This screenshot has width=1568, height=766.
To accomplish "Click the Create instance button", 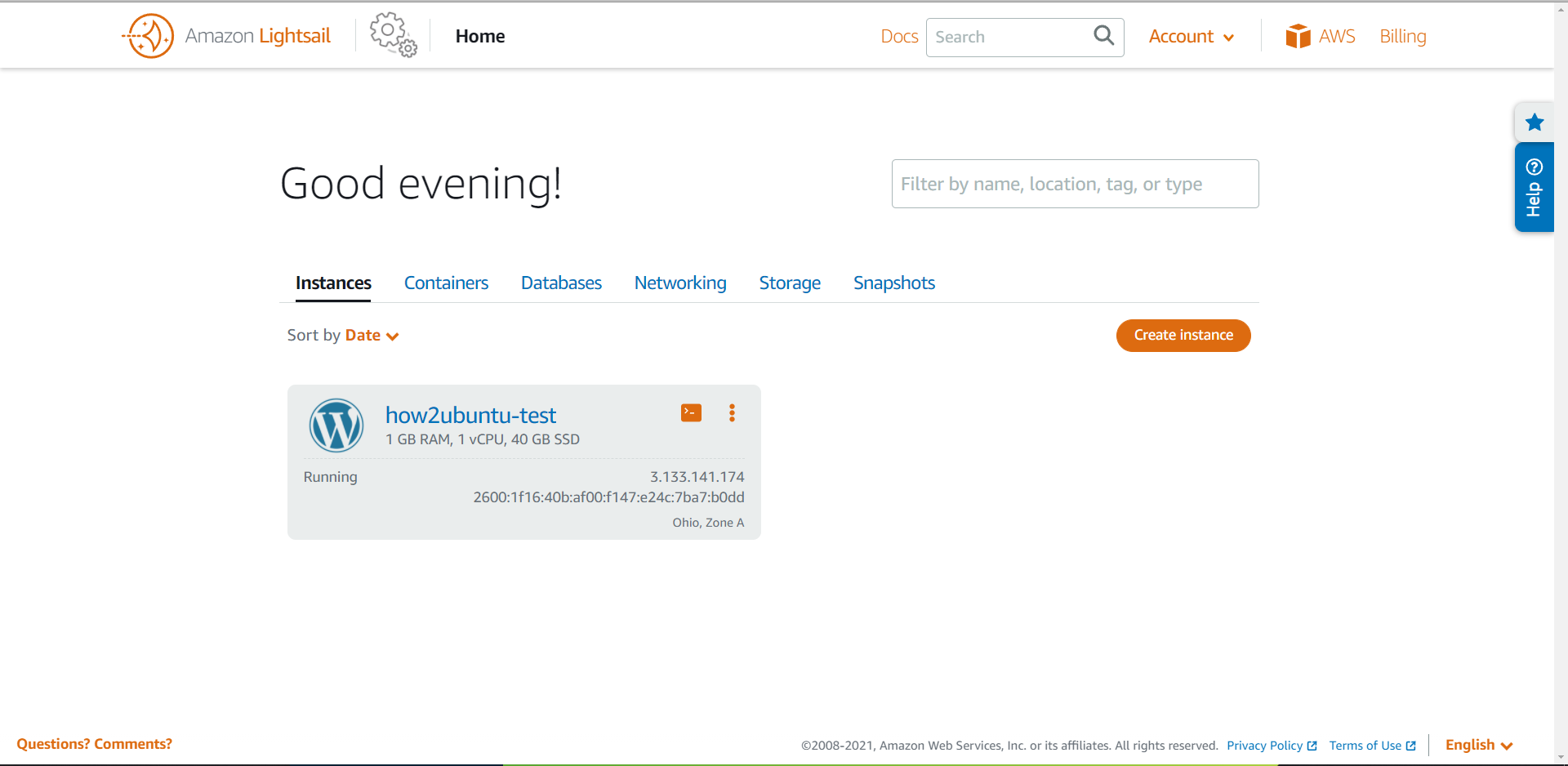I will click(1183, 336).
